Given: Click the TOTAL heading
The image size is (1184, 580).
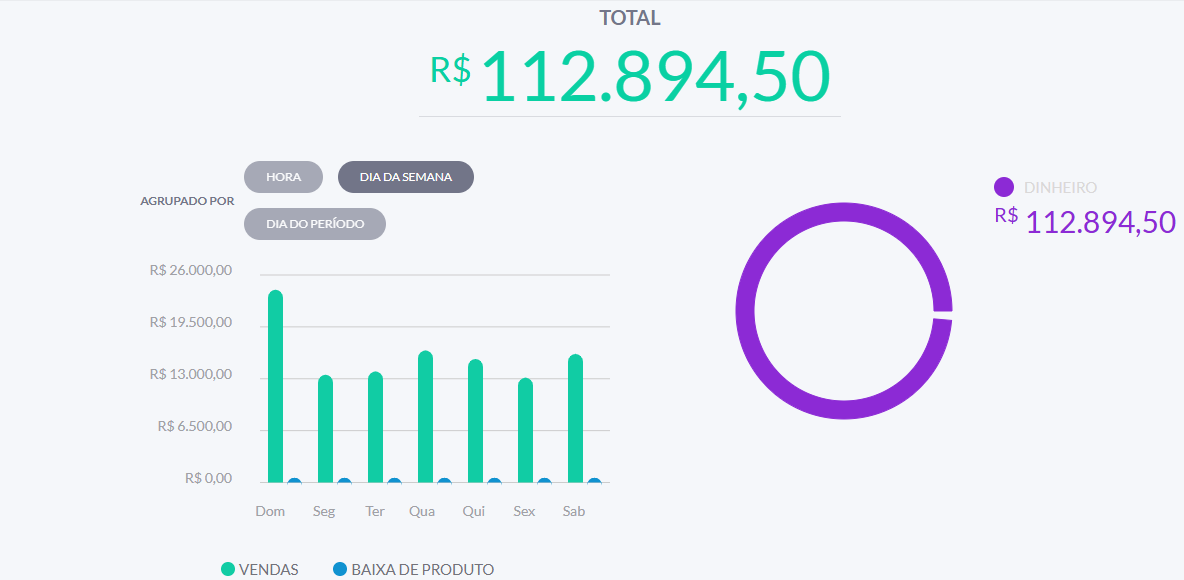Looking at the screenshot, I should [630, 18].
